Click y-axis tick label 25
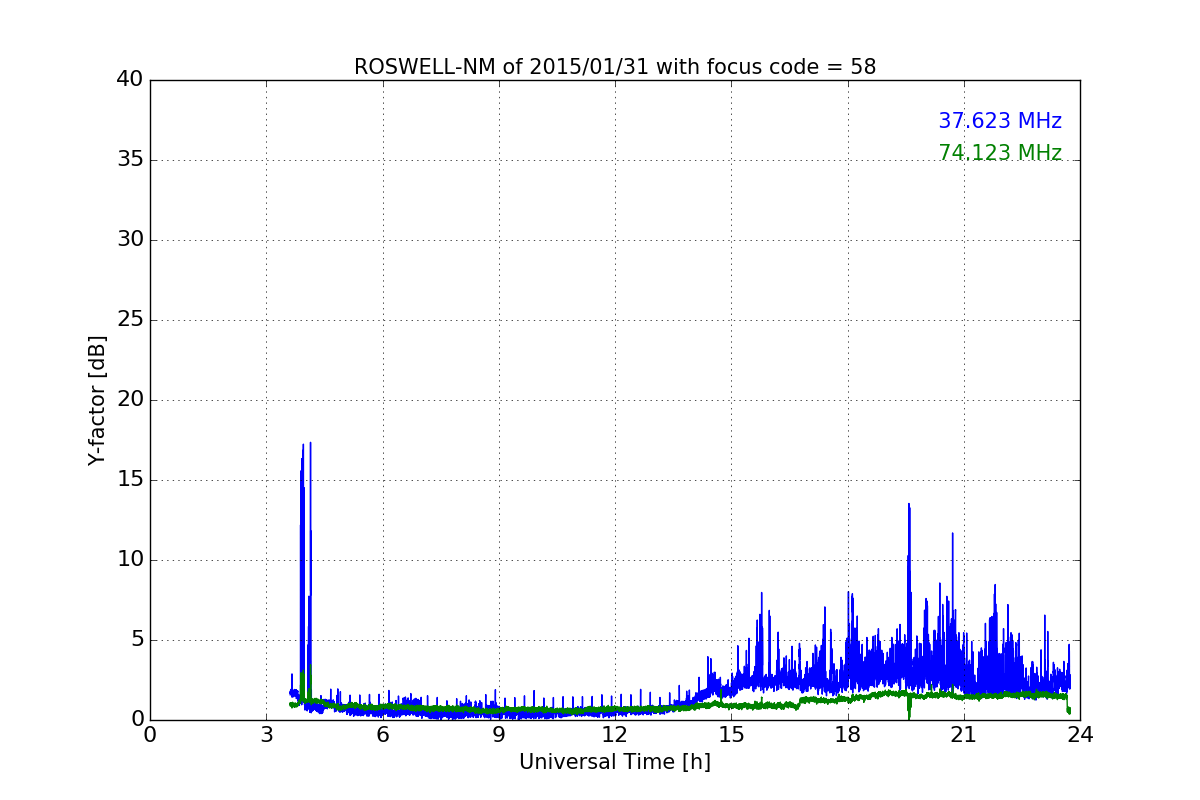This screenshot has width=1200, height=800. tap(130, 320)
